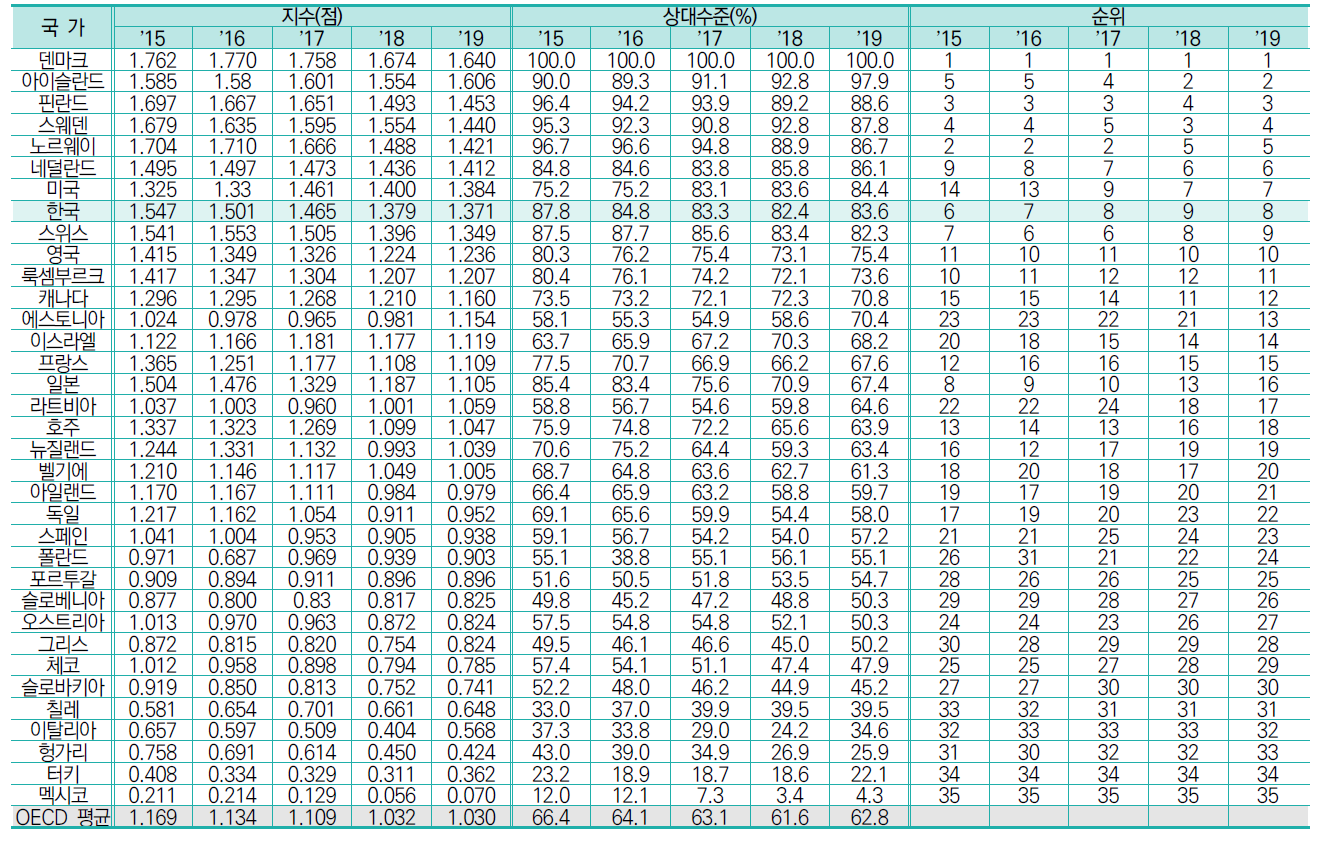Select the '독일' row label
The height and width of the screenshot is (847, 1326).
tap(63, 515)
